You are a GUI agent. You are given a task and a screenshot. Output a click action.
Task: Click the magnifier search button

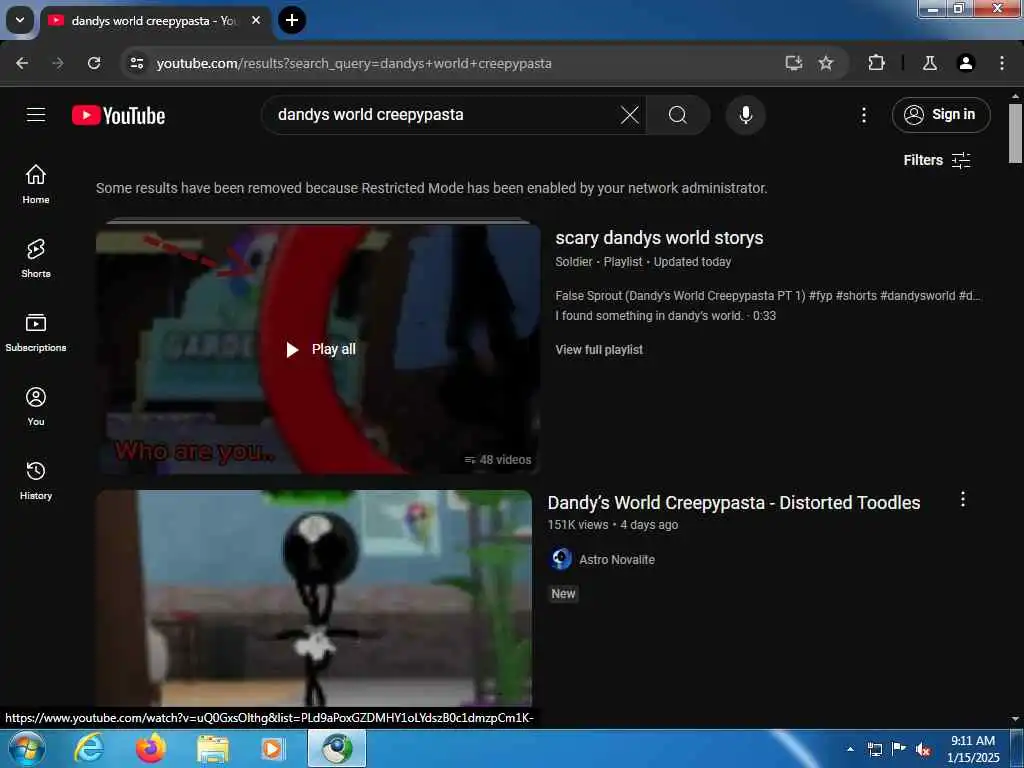678,115
